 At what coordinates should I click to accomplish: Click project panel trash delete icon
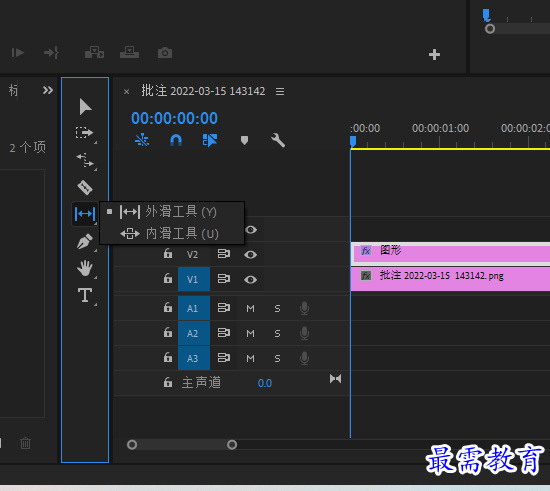pos(25,443)
